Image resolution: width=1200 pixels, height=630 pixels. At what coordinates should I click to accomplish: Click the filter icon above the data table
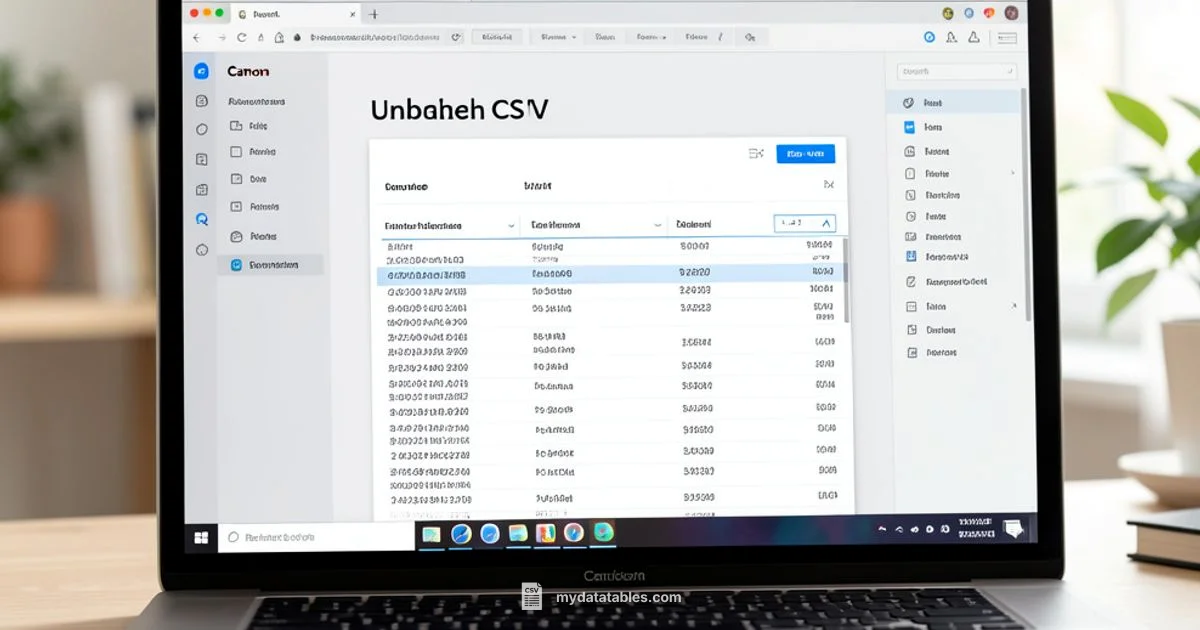pos(757,153)
